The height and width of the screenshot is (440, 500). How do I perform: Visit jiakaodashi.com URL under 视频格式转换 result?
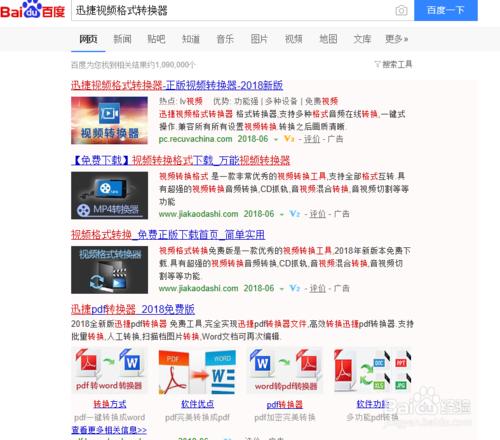coord(198,288)
